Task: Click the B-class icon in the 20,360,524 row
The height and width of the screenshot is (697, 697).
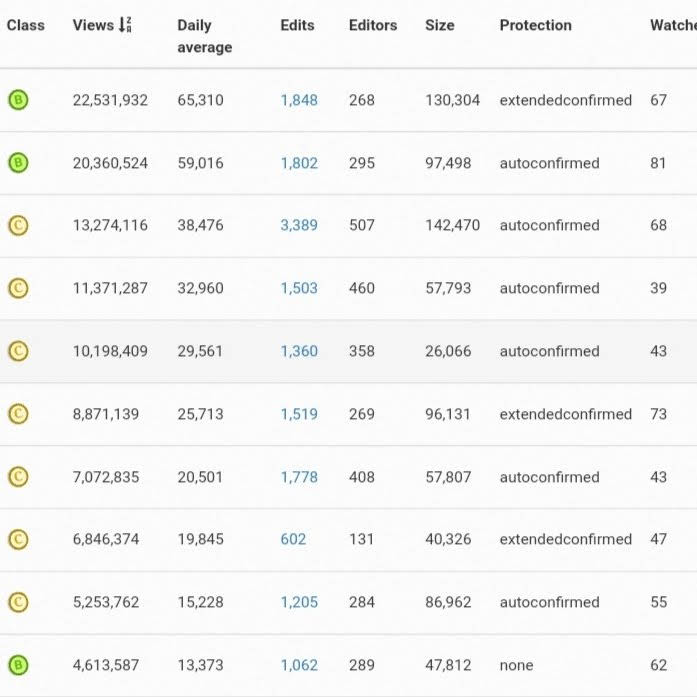Action: (18, 163)
